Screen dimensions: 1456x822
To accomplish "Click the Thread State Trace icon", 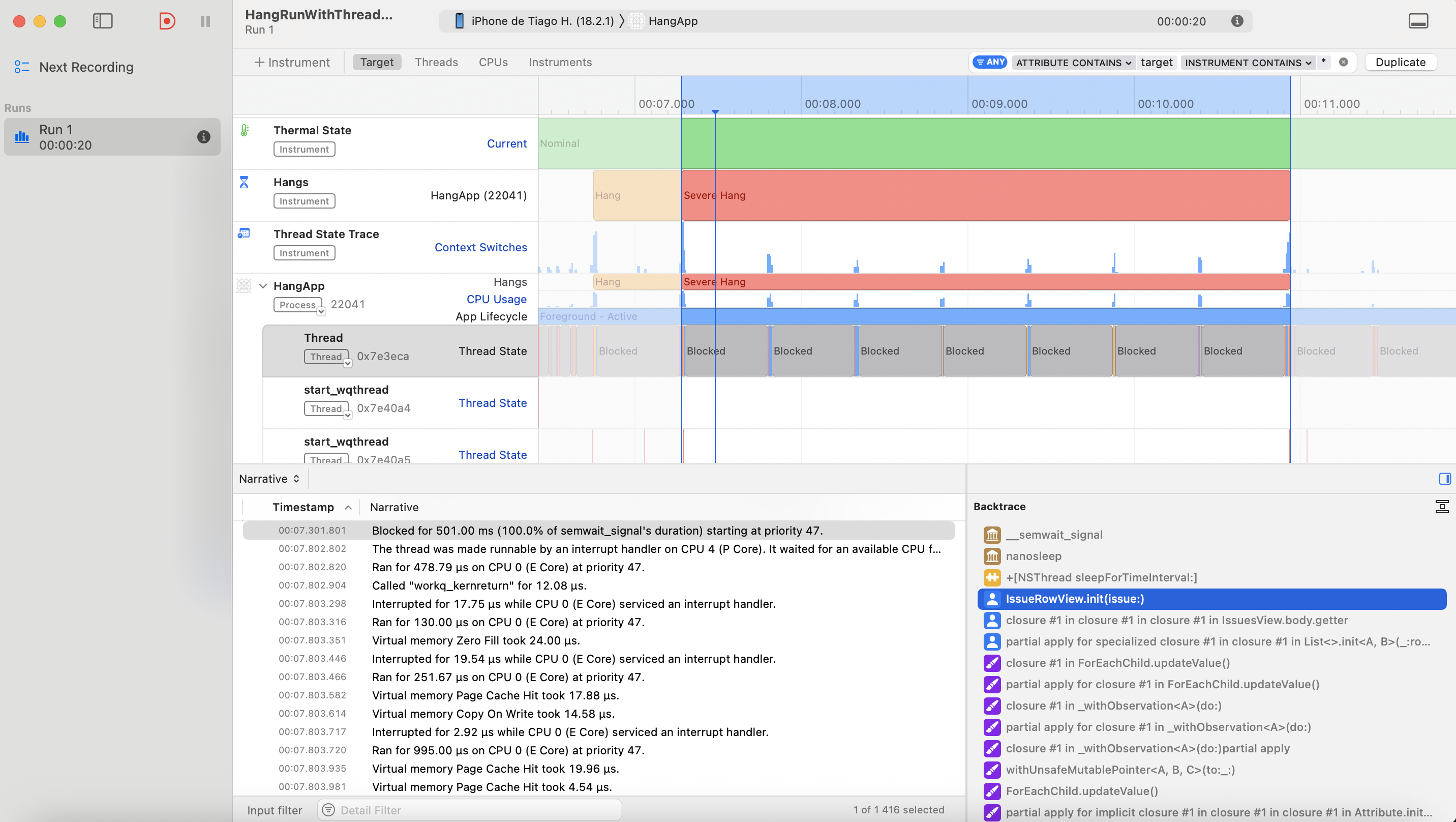I will click(244, 233).
